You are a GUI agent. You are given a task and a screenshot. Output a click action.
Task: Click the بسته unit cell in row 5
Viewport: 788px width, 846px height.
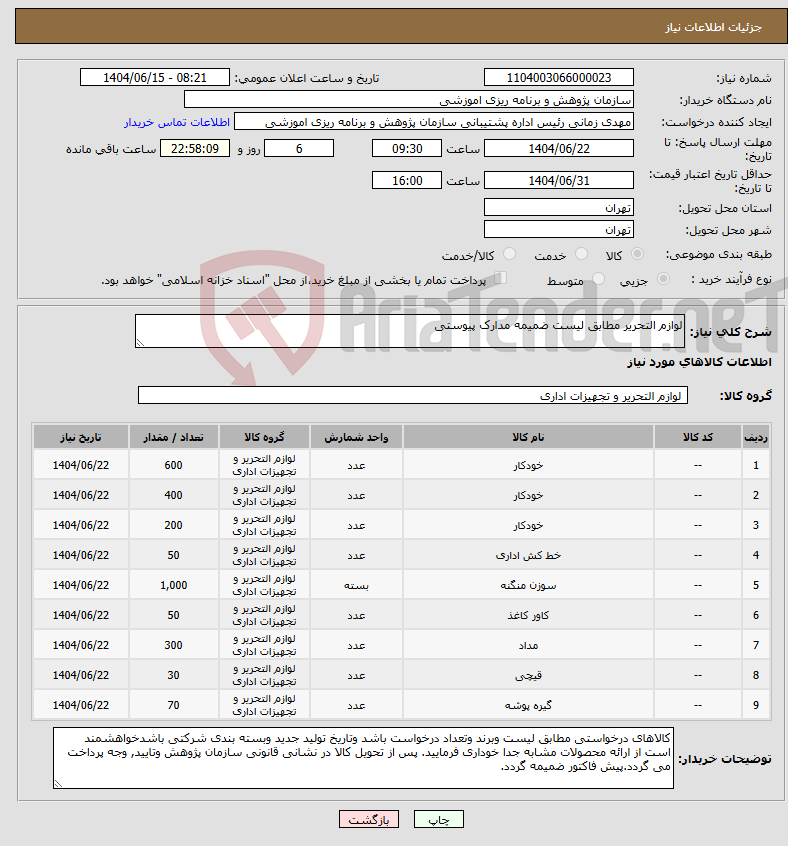(356, 585)
